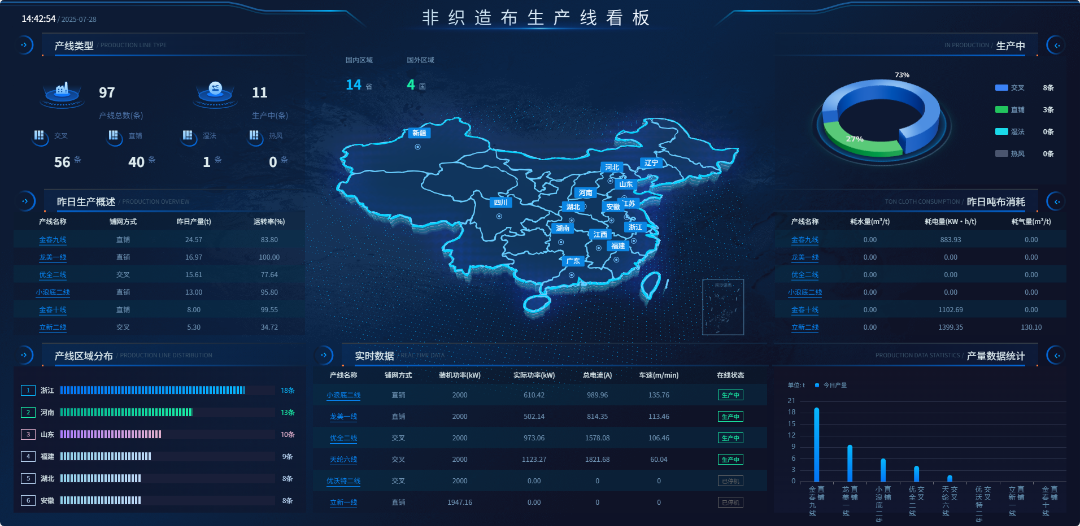Expand the 昨日生产概述 panel using its arrow
This screenshot has width=1080, height=526.
tap(23, 201)
